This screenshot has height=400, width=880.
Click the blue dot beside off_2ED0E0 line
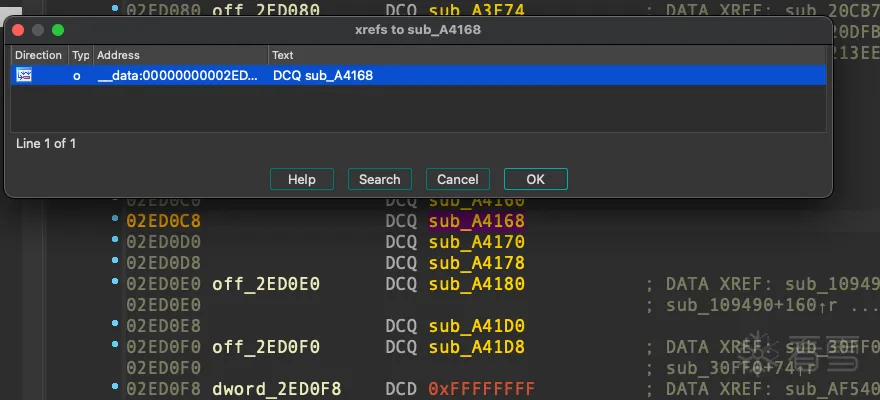click(116, 284)
